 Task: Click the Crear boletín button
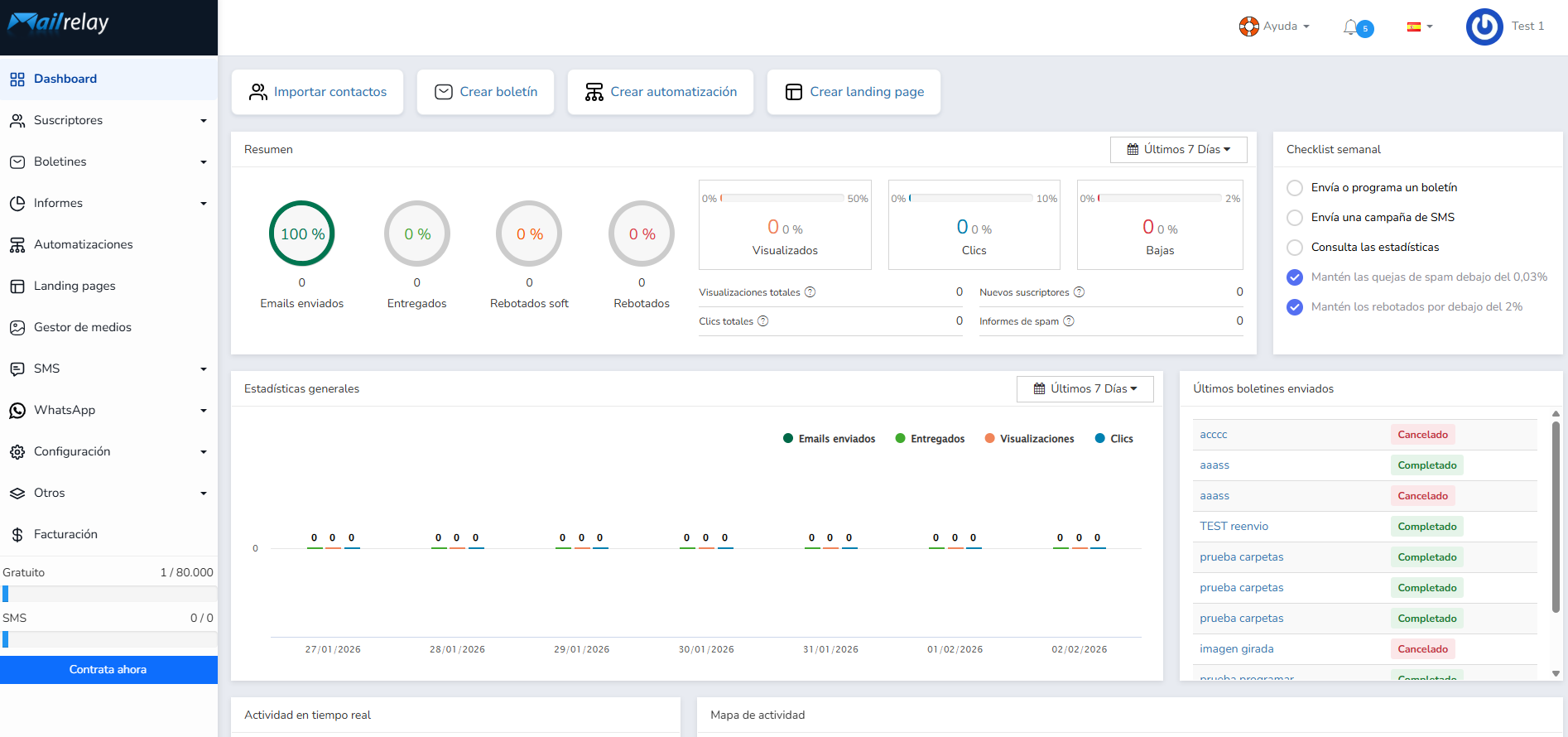[486, 92]
